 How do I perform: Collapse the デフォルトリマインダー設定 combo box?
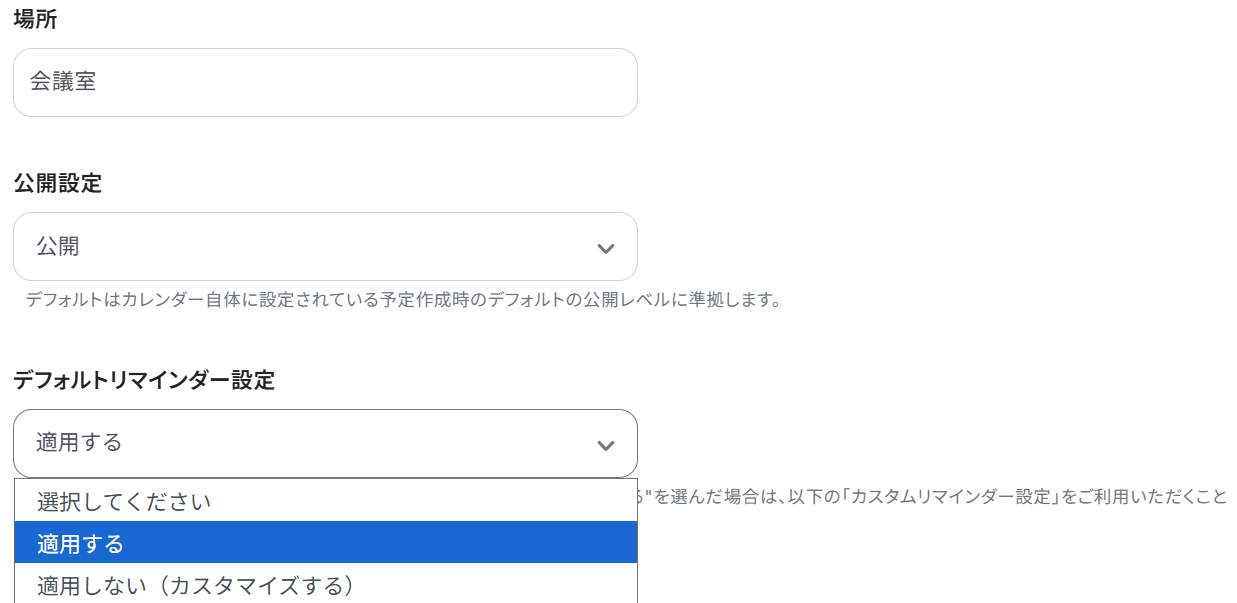point(325,443)
